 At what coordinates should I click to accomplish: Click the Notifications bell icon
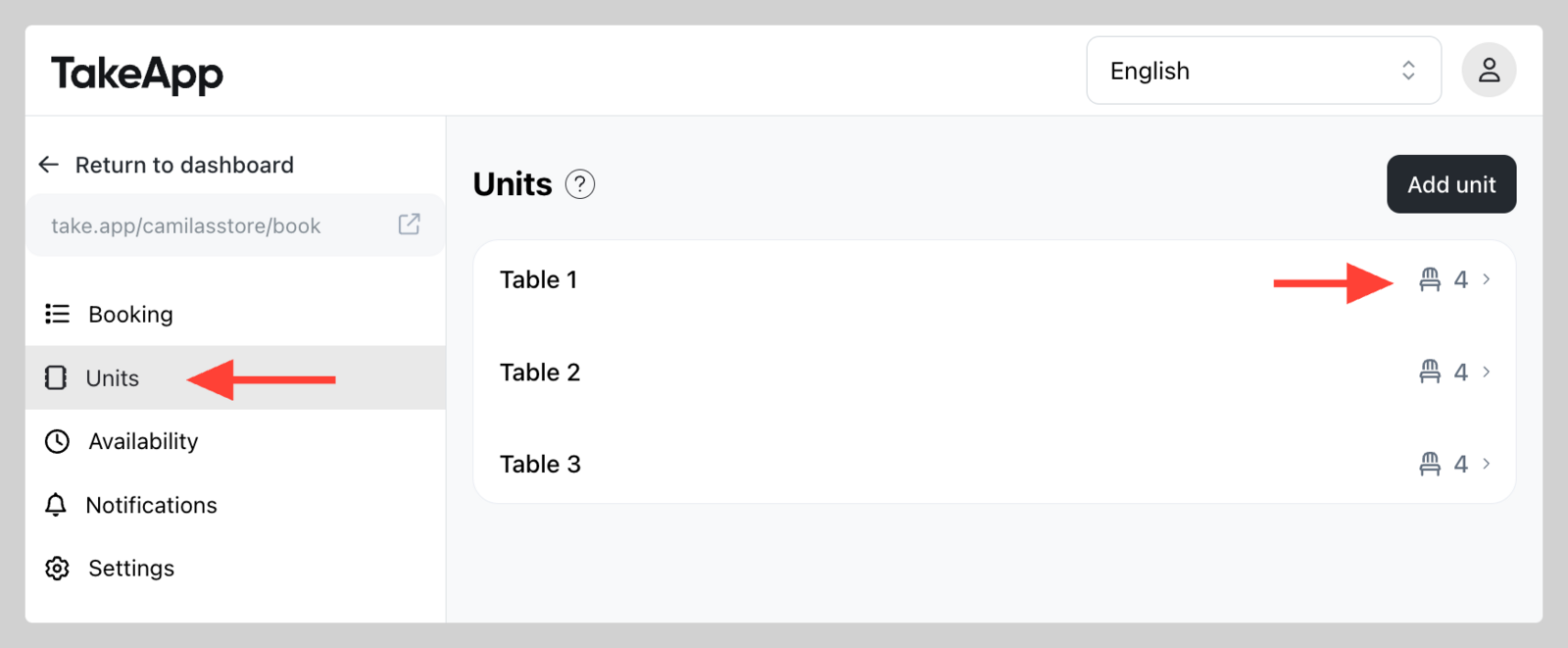(56, 505)
